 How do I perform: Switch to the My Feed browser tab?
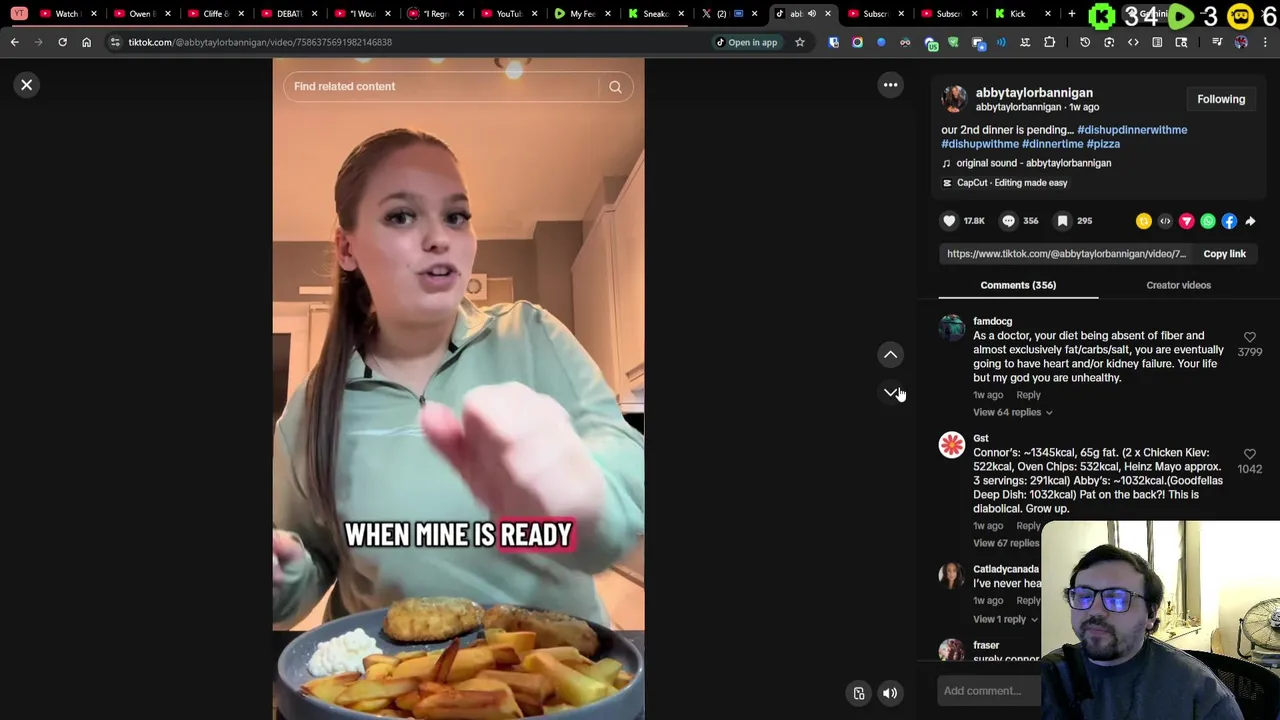tap(582, 14)
